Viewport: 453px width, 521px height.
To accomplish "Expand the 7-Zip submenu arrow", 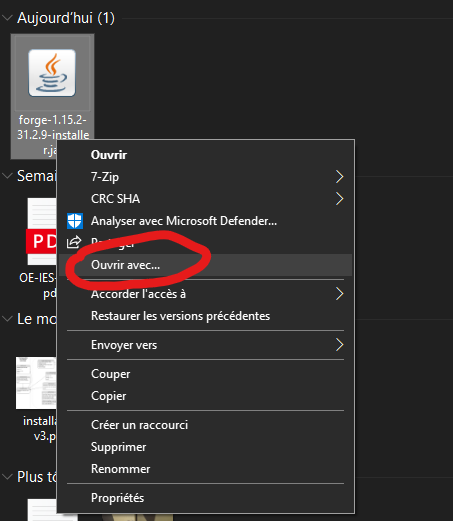I will (x=339, y=177).
